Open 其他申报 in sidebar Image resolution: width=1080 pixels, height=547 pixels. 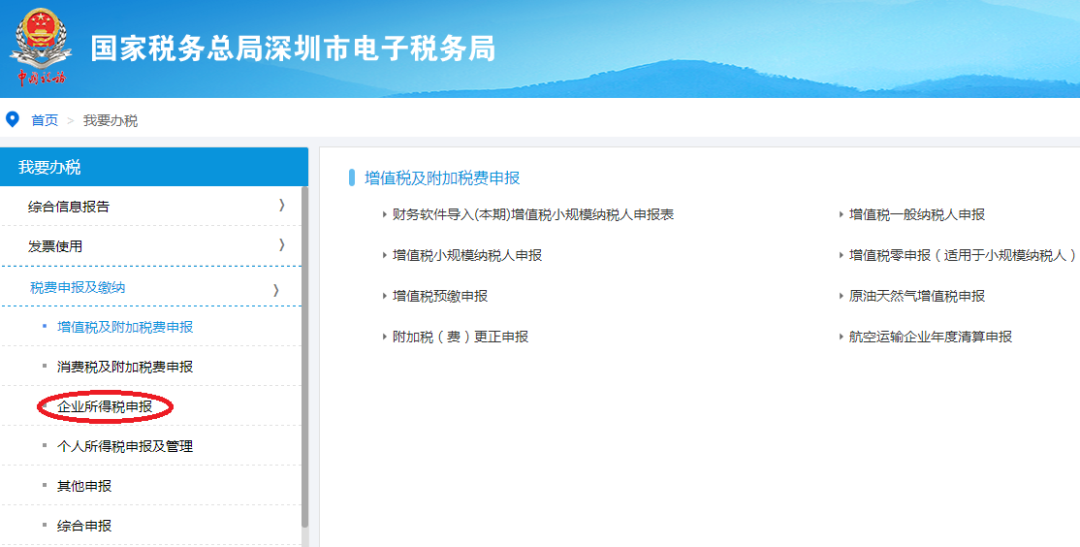(x=84, y=486)
